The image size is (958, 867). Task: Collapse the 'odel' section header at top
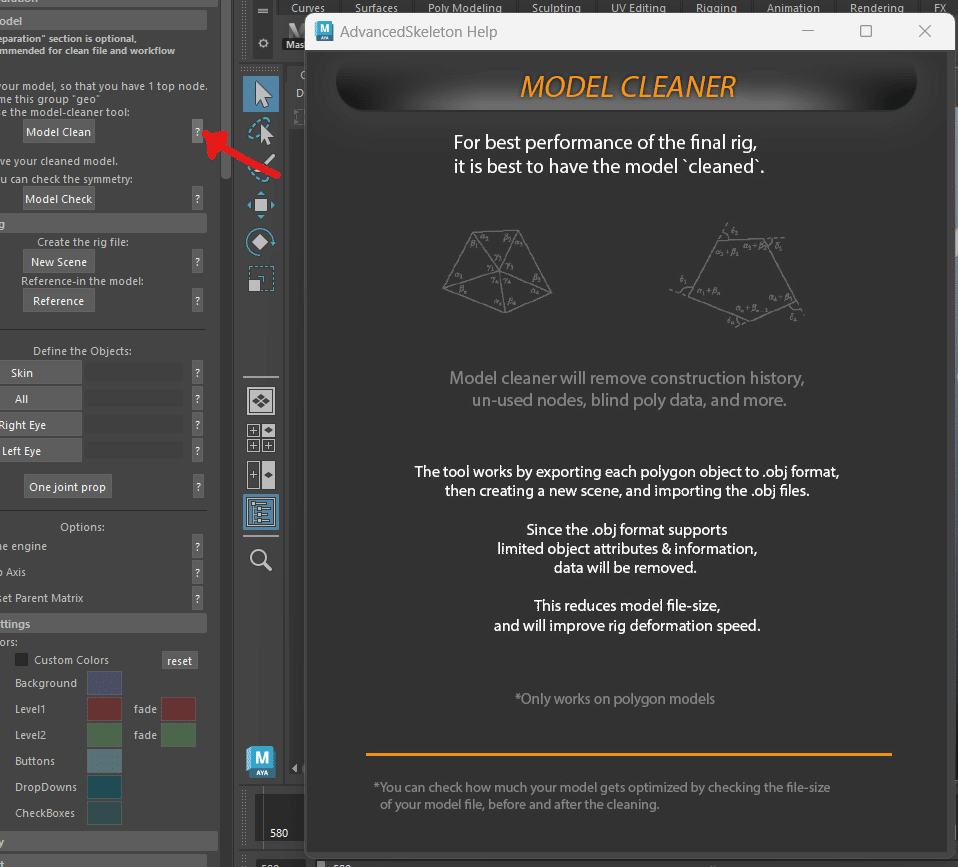click(103, 21)
